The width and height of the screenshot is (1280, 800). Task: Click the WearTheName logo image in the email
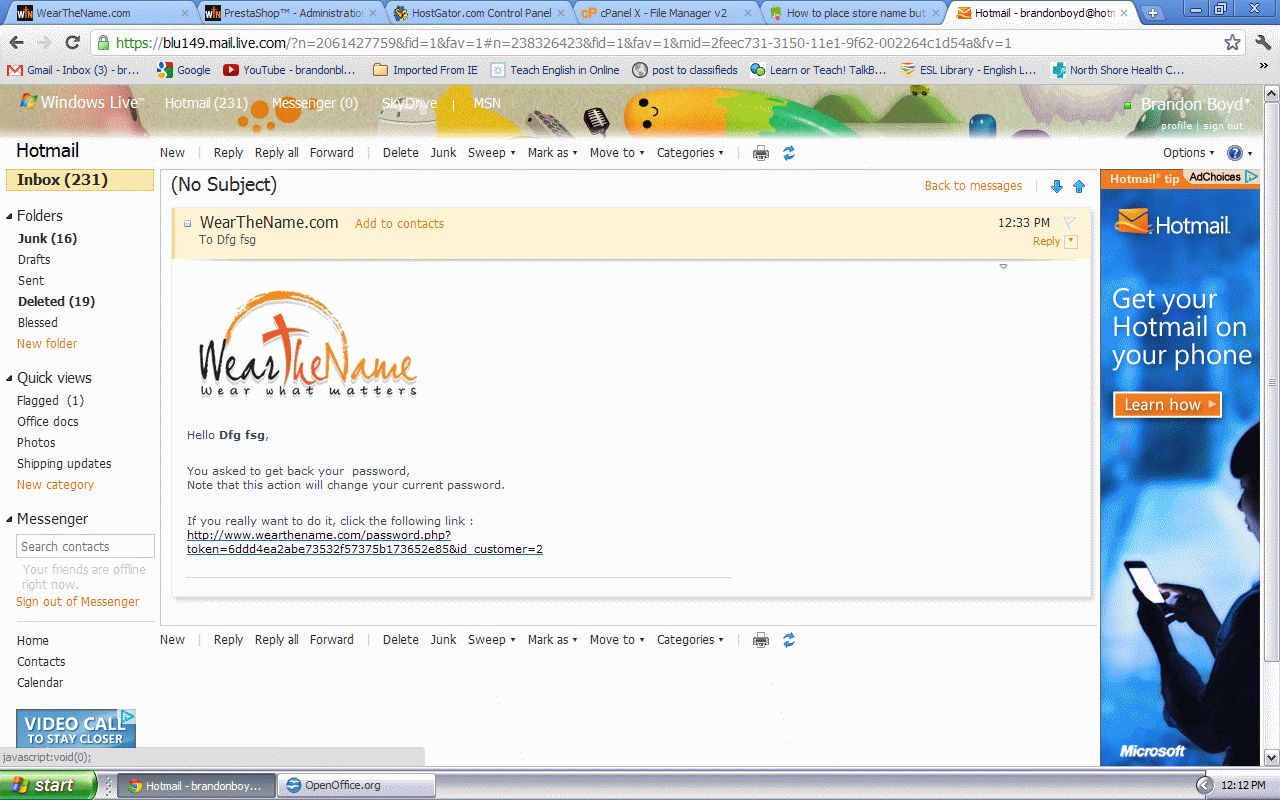click(x=308, y=345)
